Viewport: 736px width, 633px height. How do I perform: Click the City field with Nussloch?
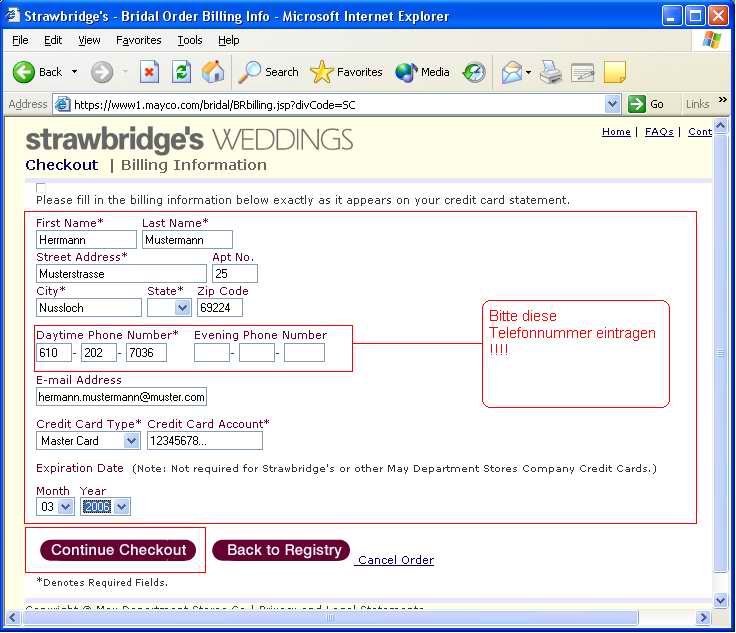[89, 308]
